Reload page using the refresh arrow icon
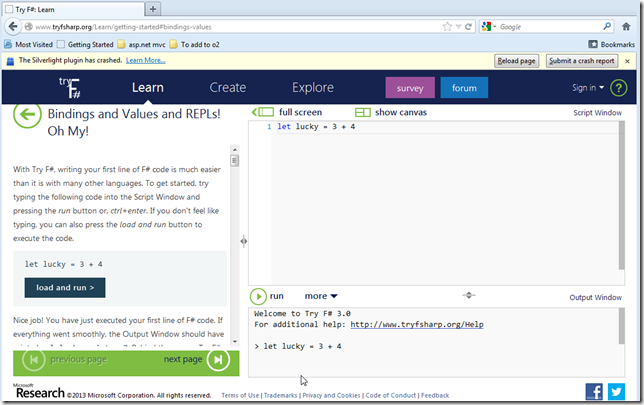644x405 pixels. pos(468,27)
